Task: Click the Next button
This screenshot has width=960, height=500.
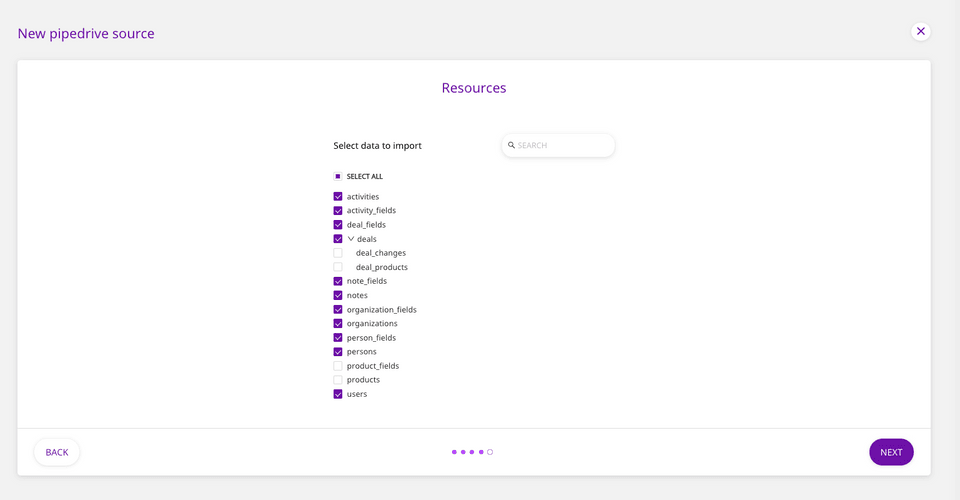Action: coord(891,452)
